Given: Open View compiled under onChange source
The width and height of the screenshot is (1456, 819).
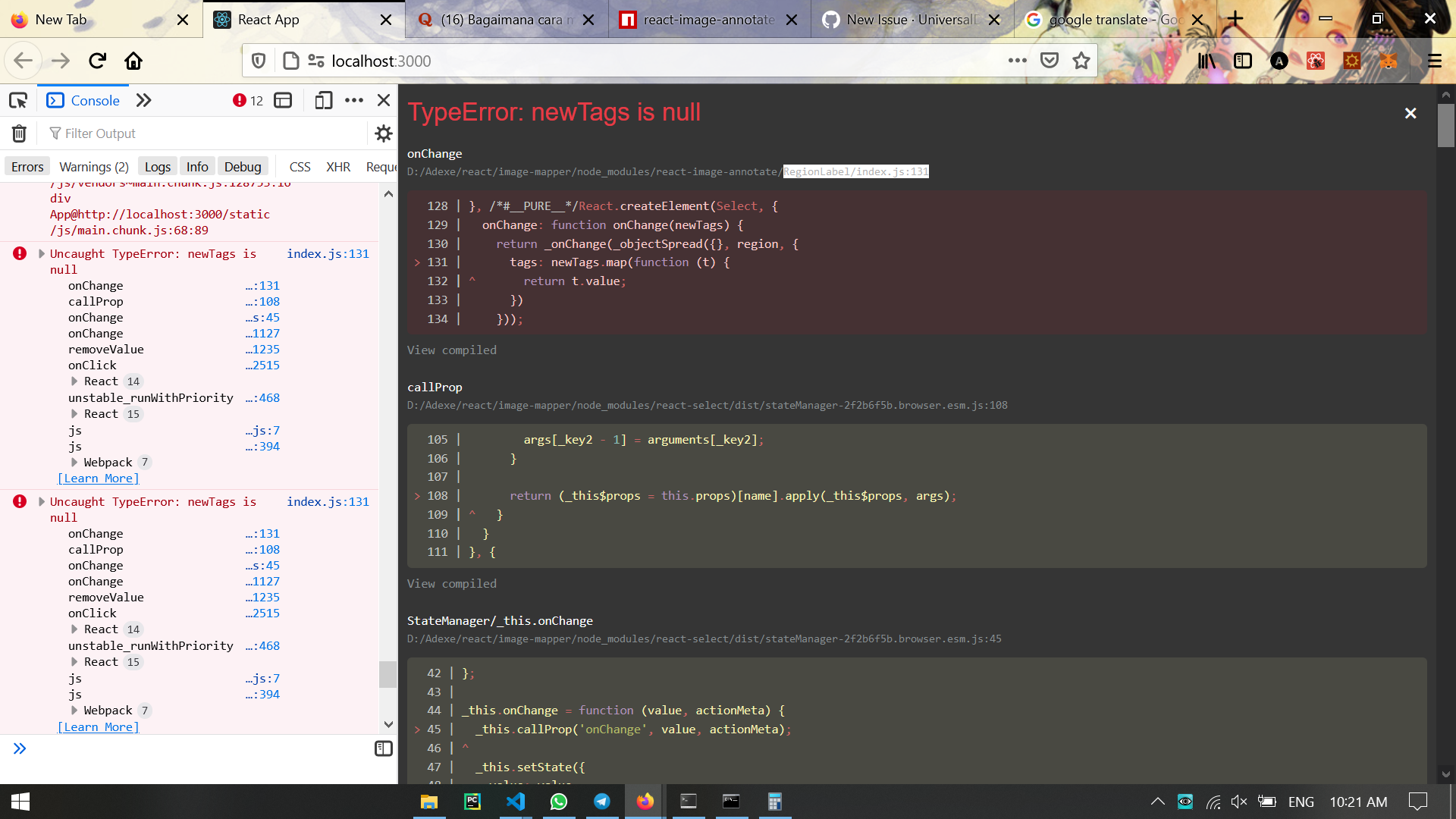Looking at the screenshot, I should point(451,350).
